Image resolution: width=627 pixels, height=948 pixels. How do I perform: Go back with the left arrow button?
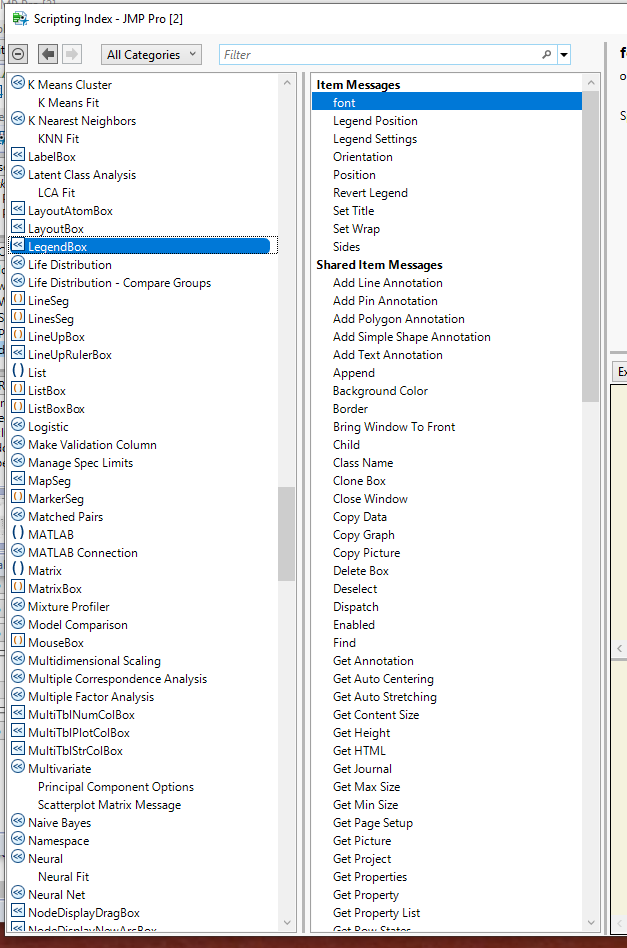48,54
